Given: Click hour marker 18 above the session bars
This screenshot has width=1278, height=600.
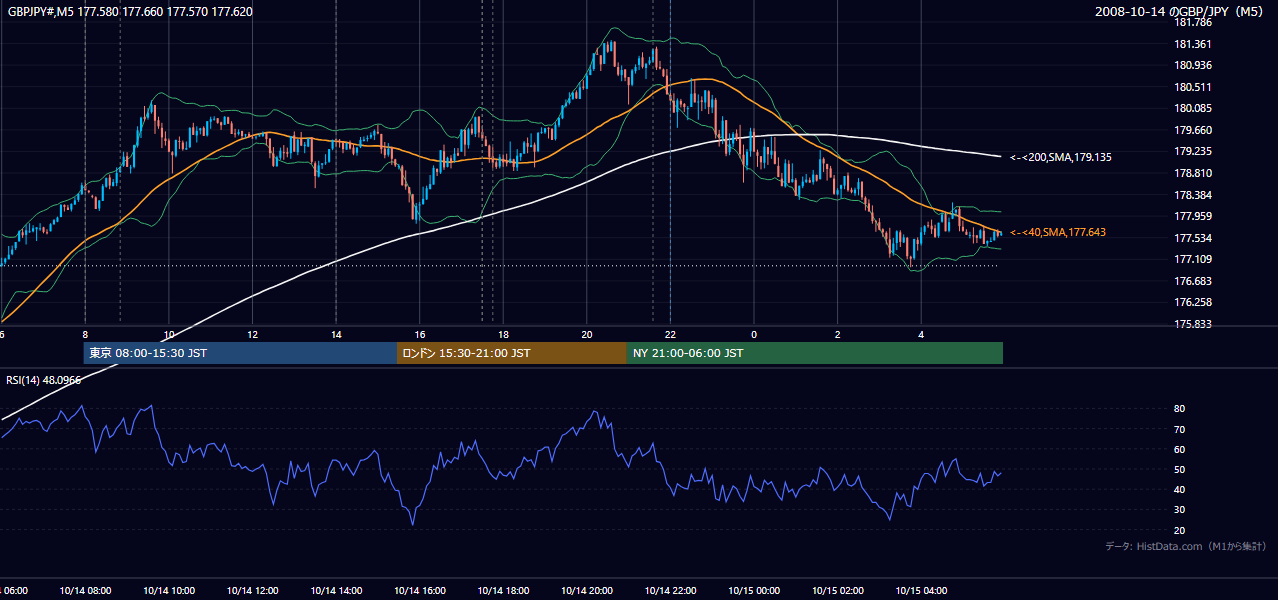Looking at the screenshot, I should [503, 335].
